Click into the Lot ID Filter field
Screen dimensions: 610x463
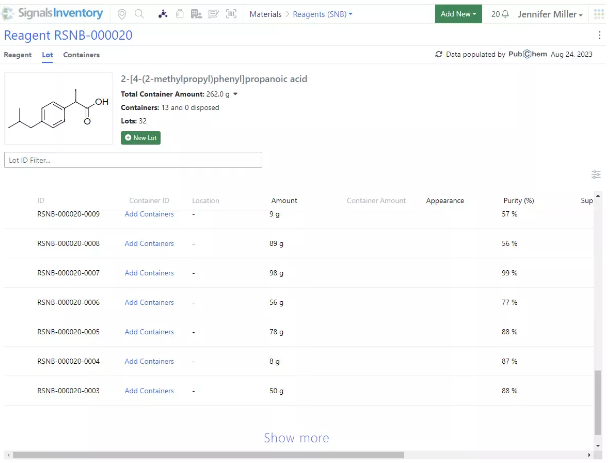pyautogui.click(x=132, y=160)
